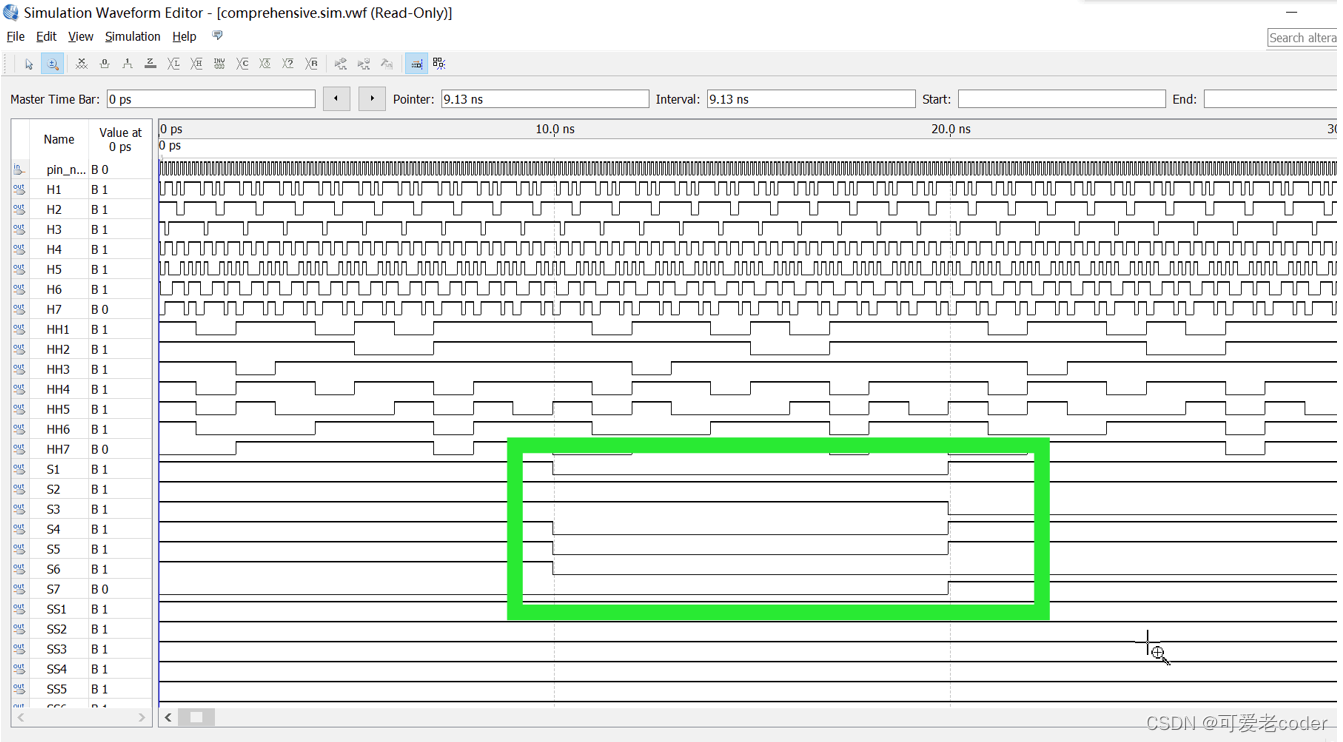
Task: Click the waveform horizontal scrollbar thumb
Action: [196, 717]
